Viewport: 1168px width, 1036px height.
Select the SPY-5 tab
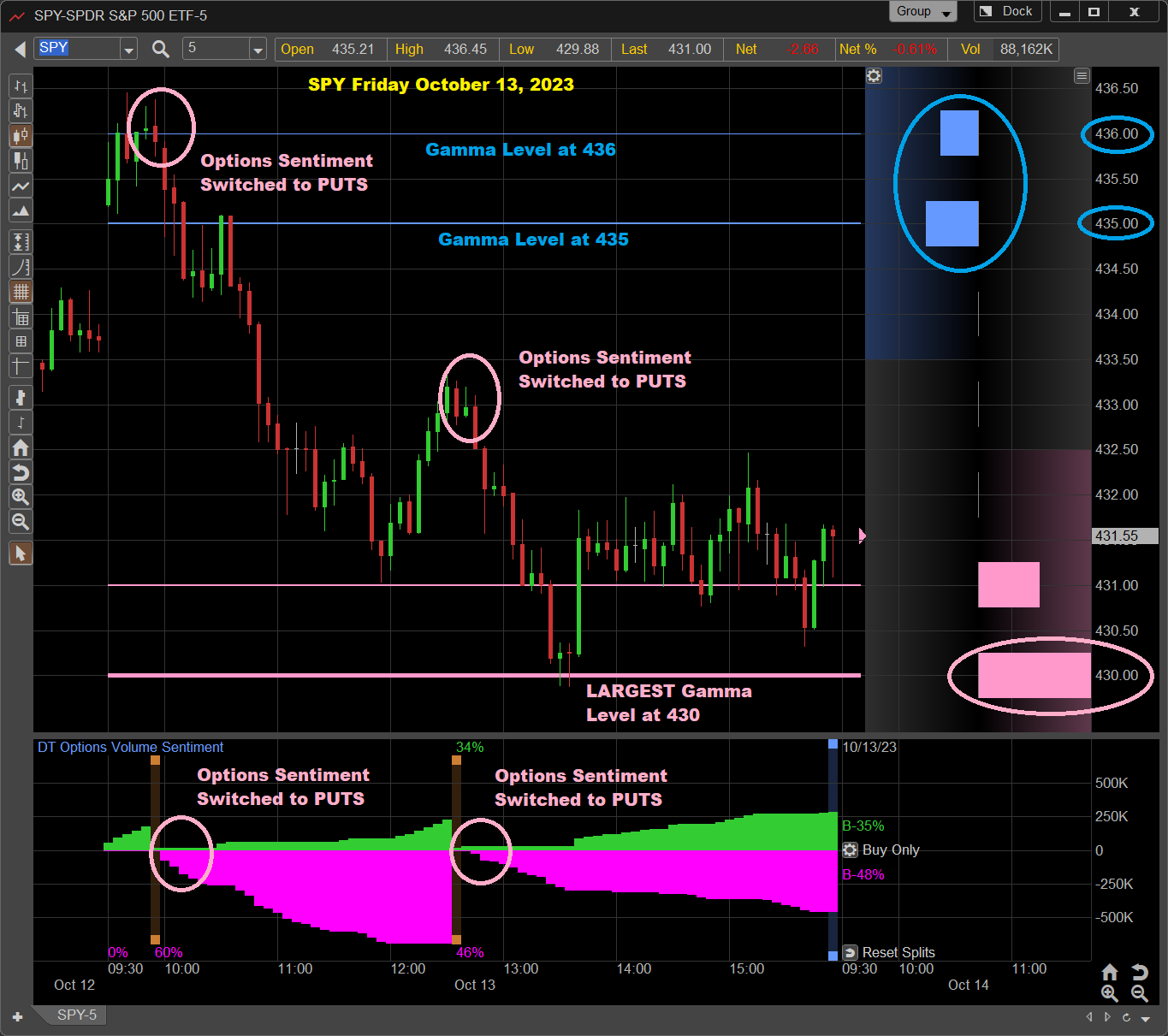[x=76, y=1015]
